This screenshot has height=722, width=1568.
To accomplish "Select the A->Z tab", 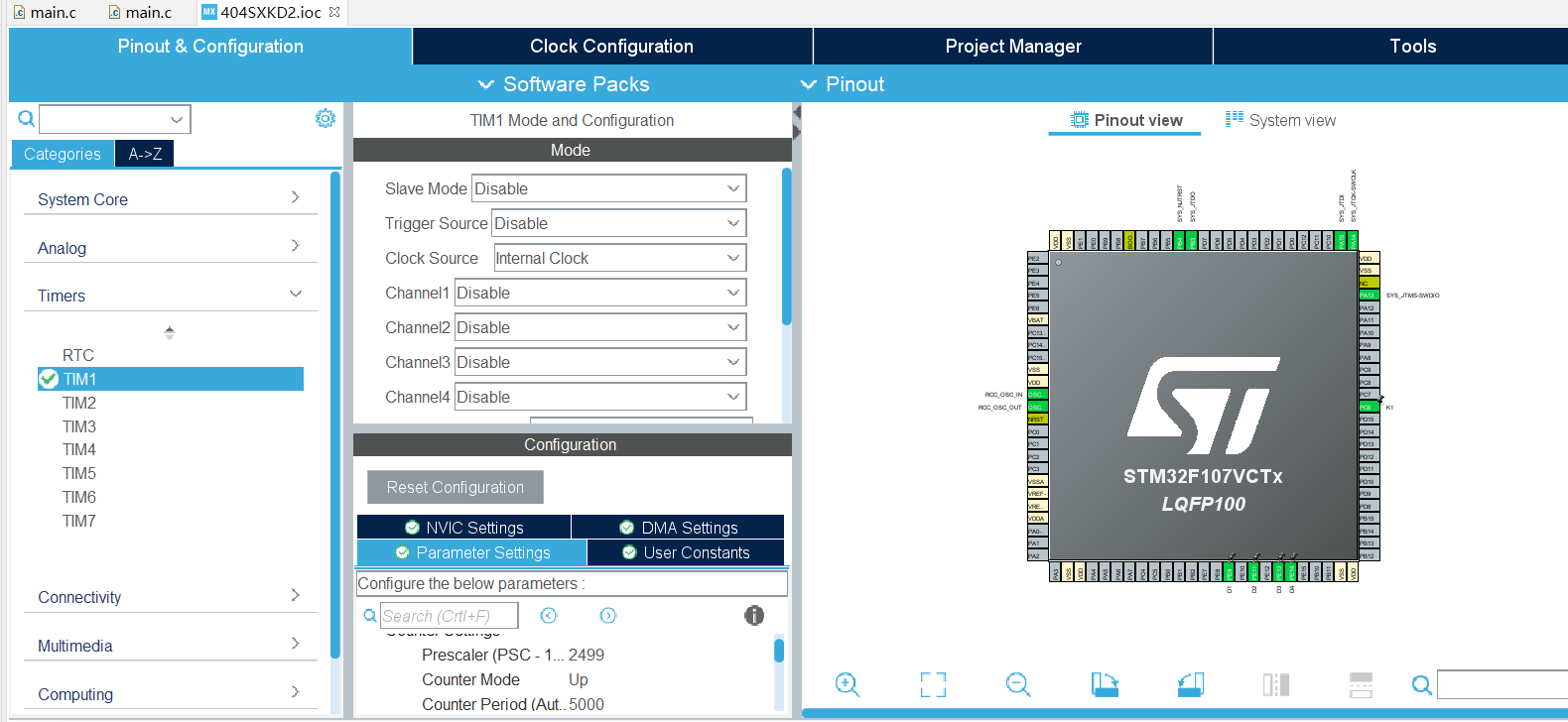I will click(145, 154).
